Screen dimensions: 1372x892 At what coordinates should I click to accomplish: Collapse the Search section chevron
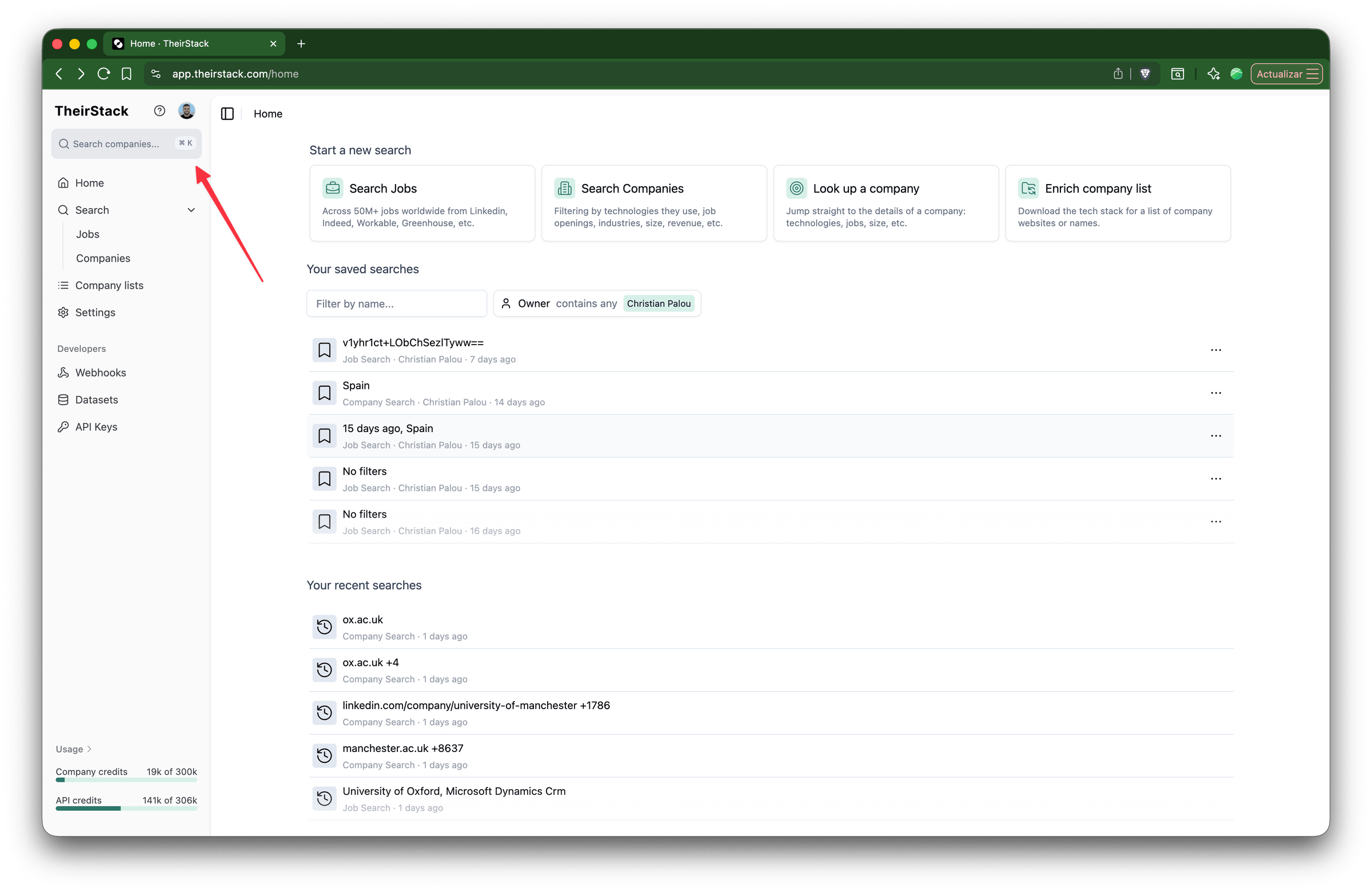[192, 210]
